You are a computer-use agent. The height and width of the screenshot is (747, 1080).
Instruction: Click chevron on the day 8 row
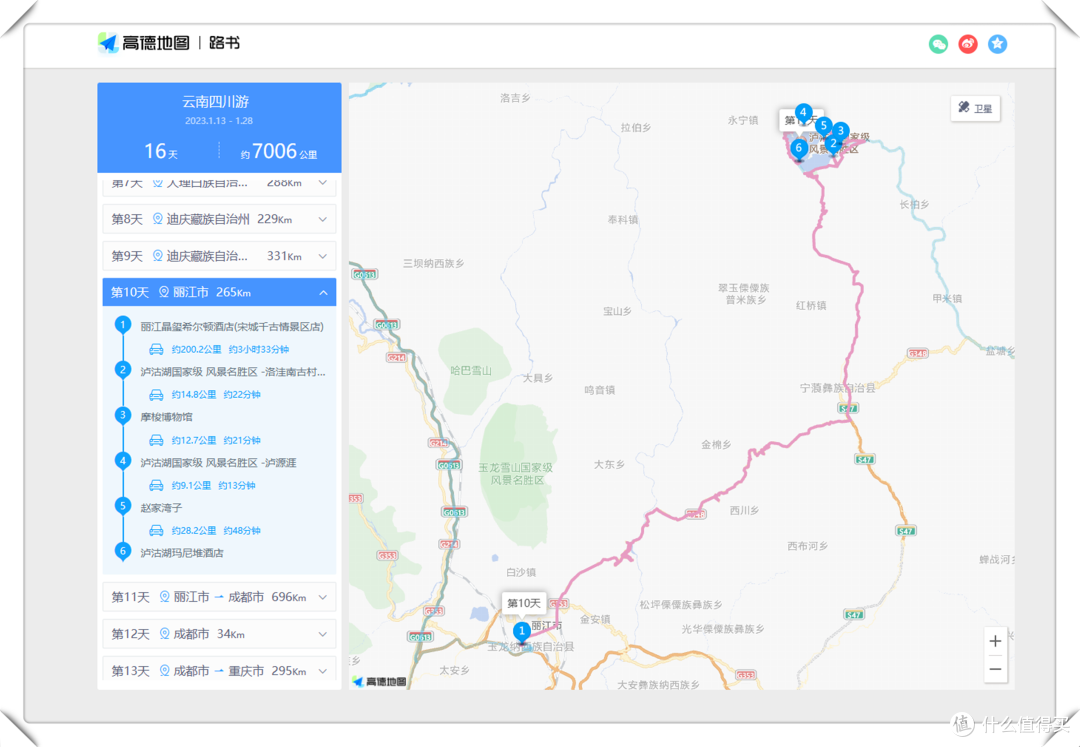point(322,220)
